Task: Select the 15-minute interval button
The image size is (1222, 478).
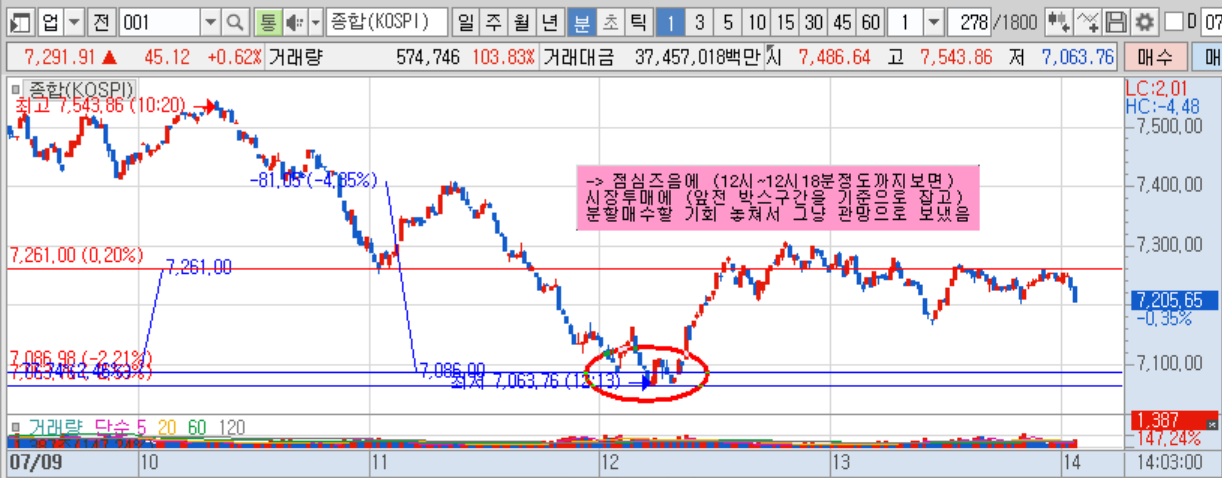Action: (x=786, y=22)
